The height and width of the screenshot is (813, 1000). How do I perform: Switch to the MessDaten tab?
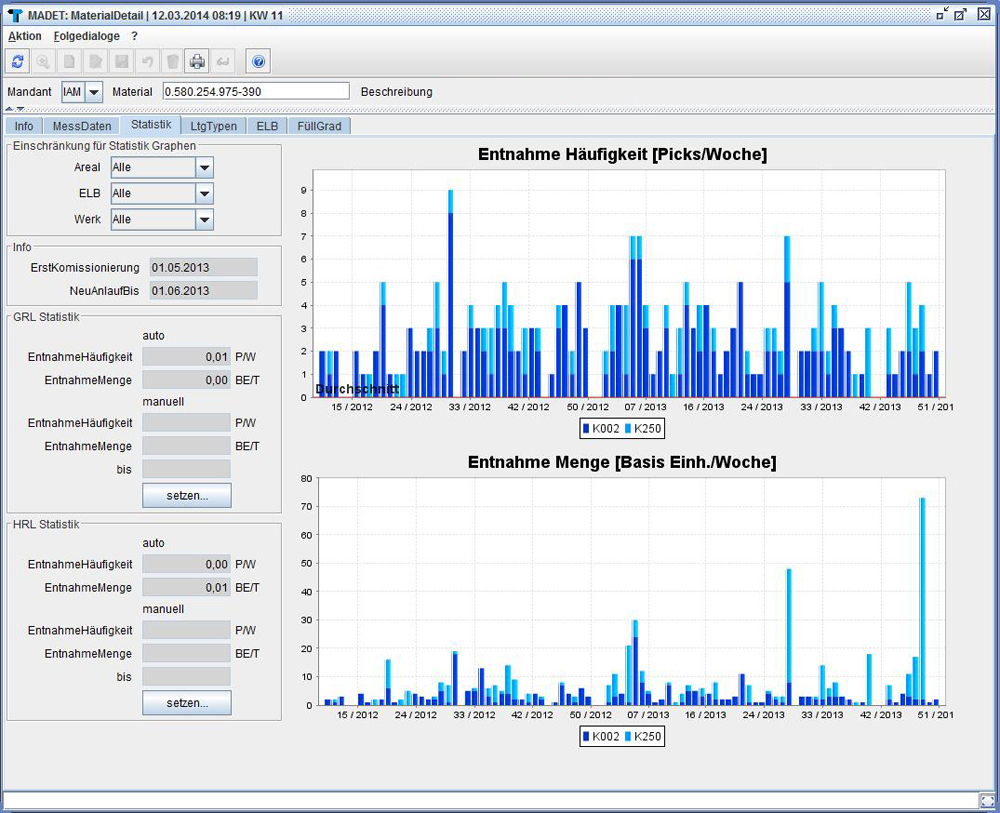point(82,126)
